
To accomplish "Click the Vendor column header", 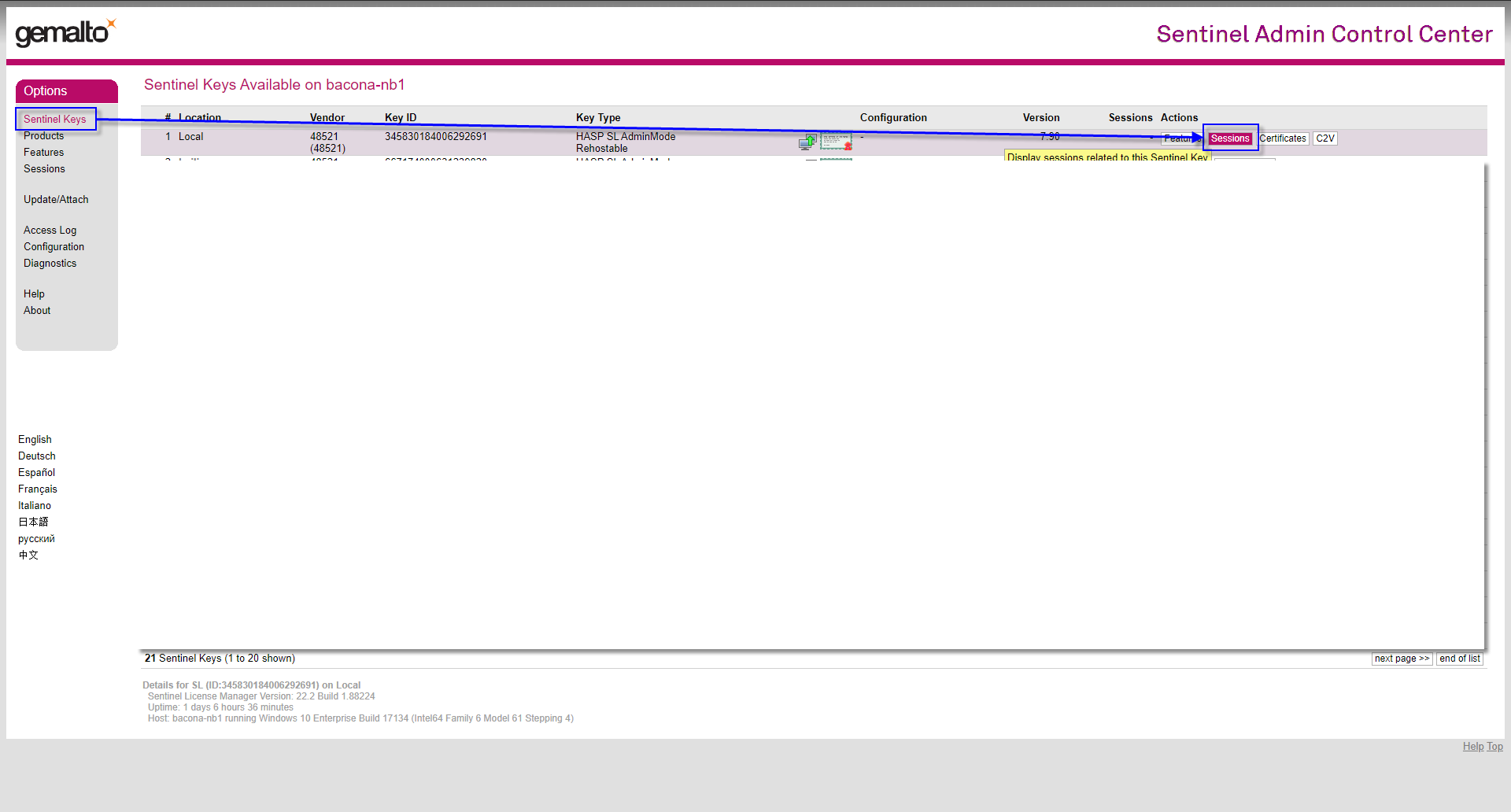I will 327,118.
